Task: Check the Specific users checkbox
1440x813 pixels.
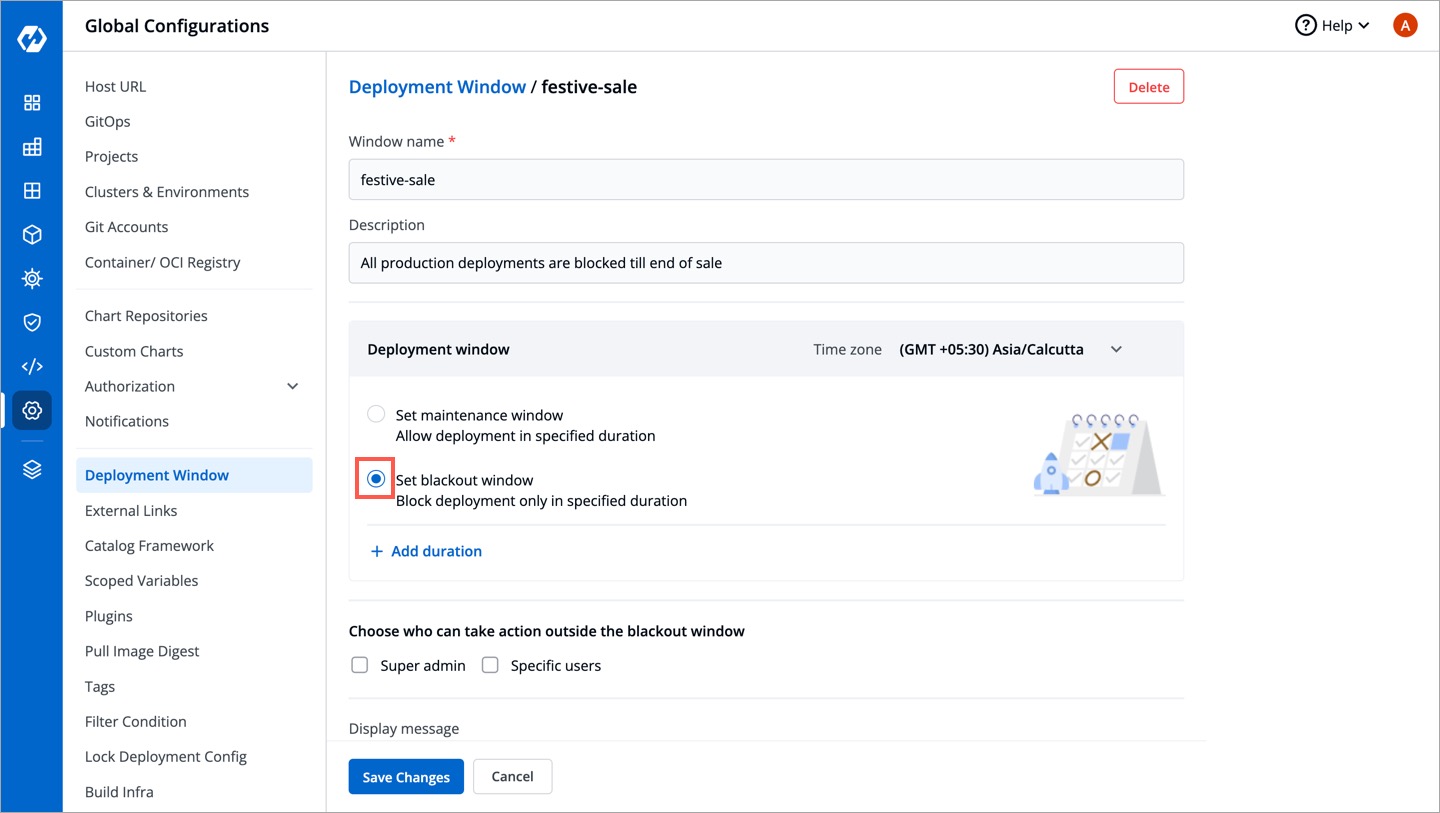Action: coord(490,664)
